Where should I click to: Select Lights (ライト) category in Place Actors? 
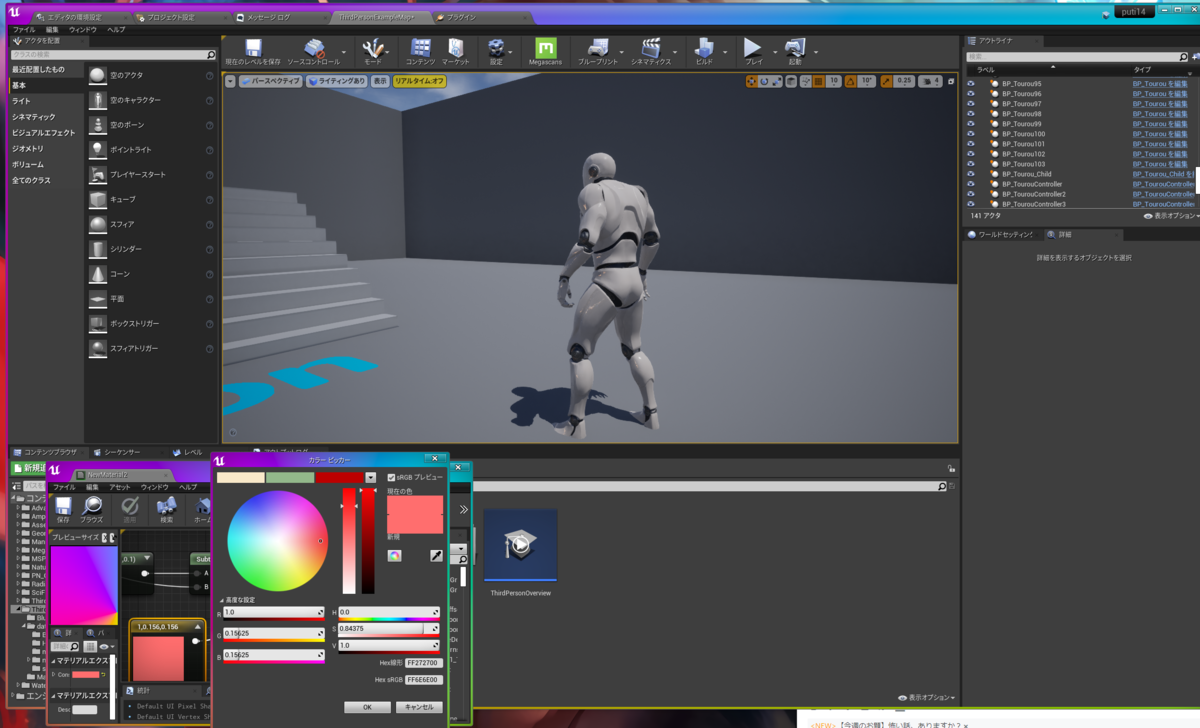point(21,101)
